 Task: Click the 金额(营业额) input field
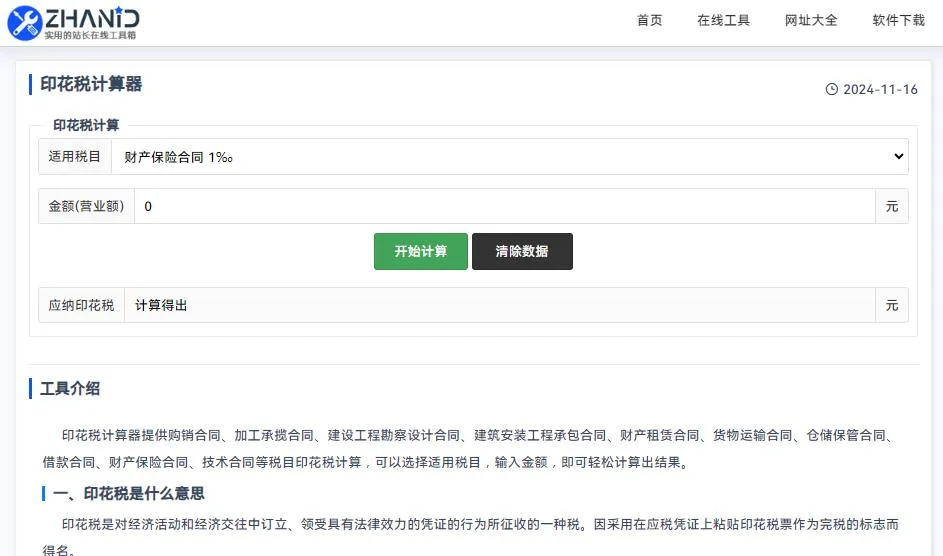tap(505, 206)
